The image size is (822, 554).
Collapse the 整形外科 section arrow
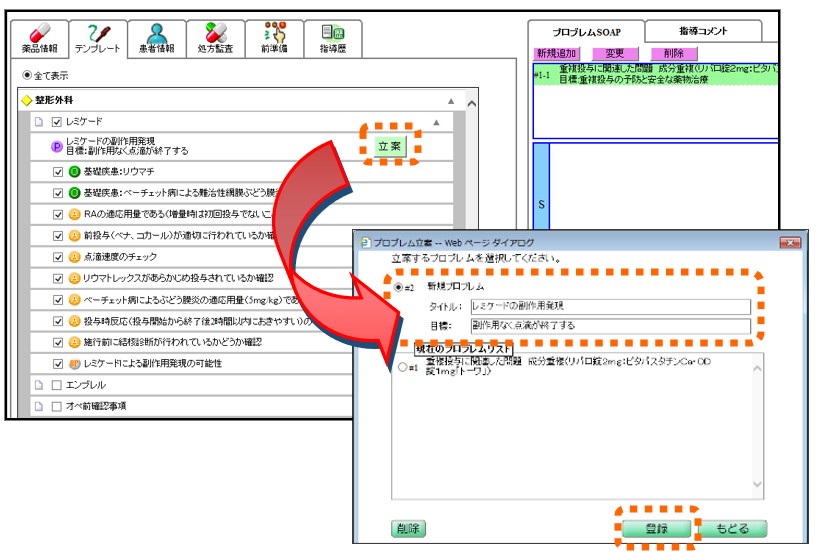(452, 101)
